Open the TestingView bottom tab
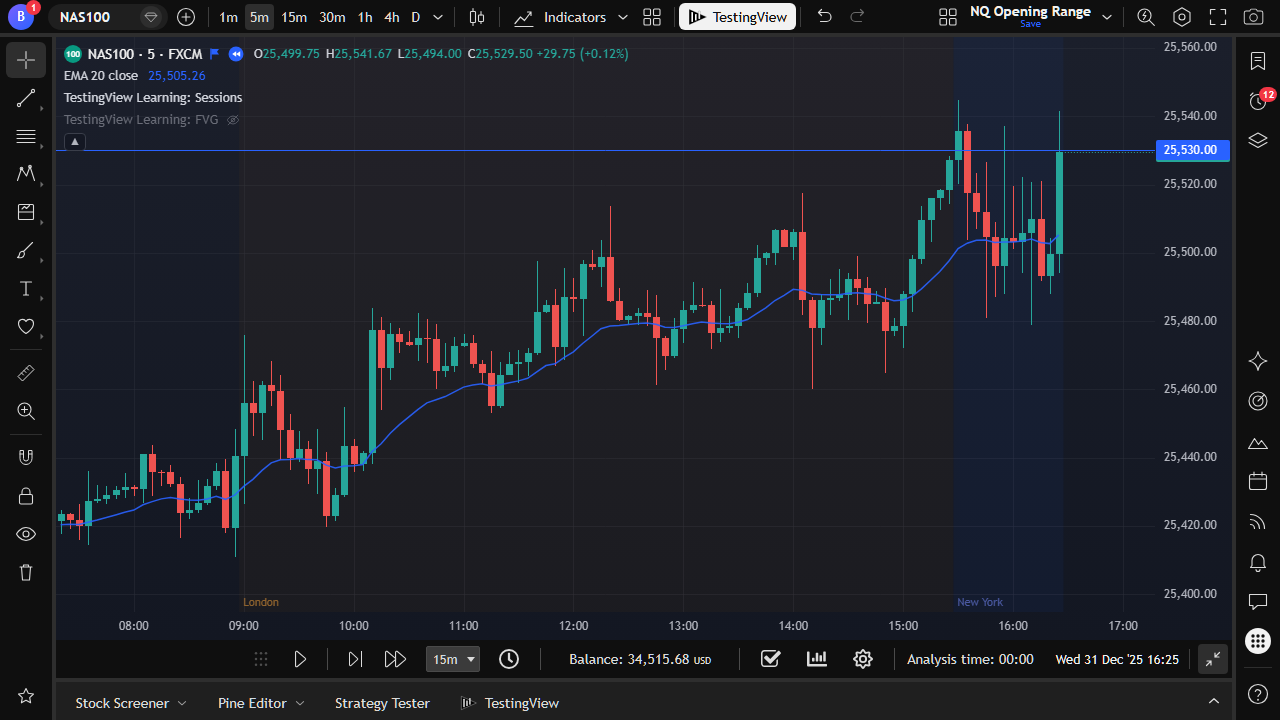 click(x=509, y=703)
